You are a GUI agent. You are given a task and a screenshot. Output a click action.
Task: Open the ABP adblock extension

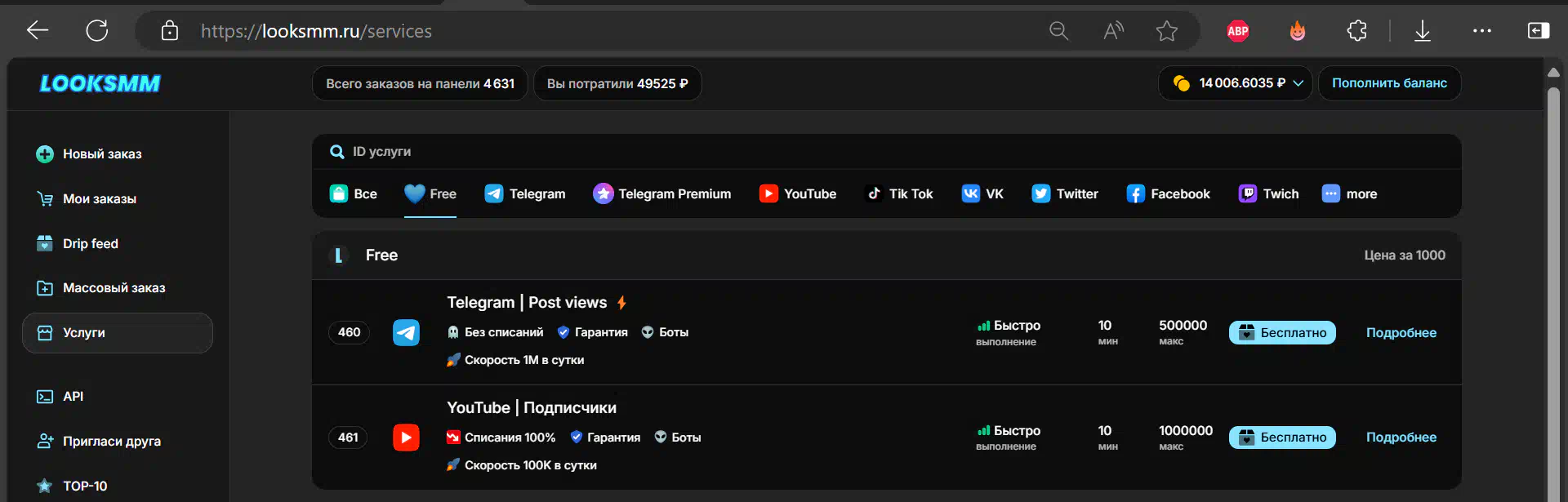[1238, 31]
